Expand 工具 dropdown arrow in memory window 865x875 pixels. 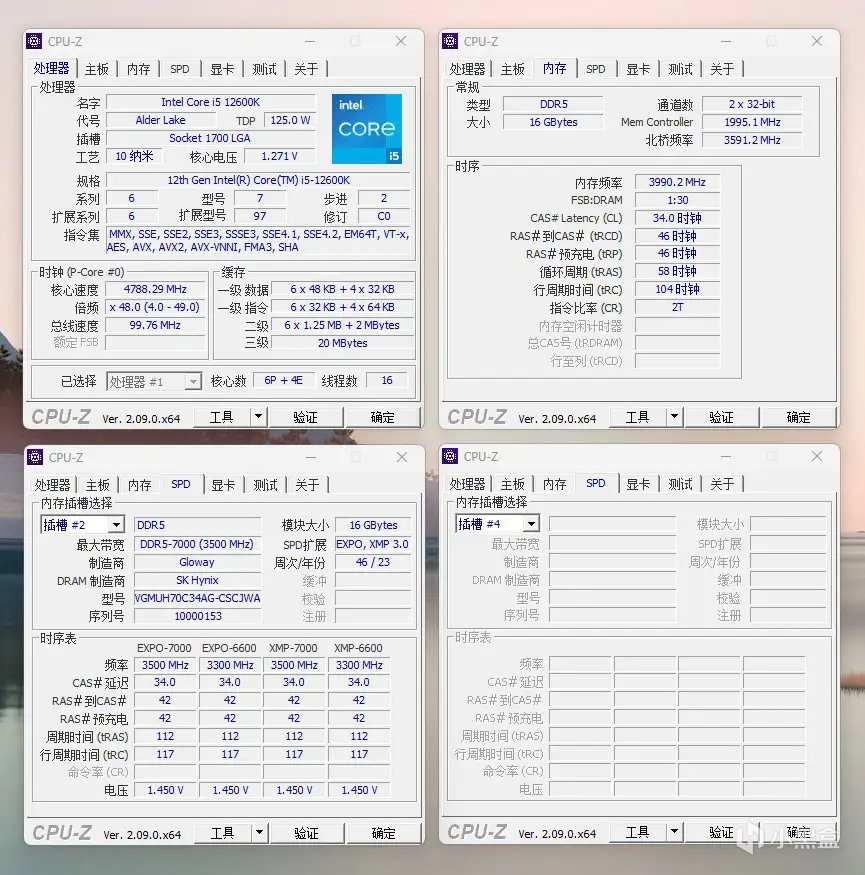click(674, 417)
